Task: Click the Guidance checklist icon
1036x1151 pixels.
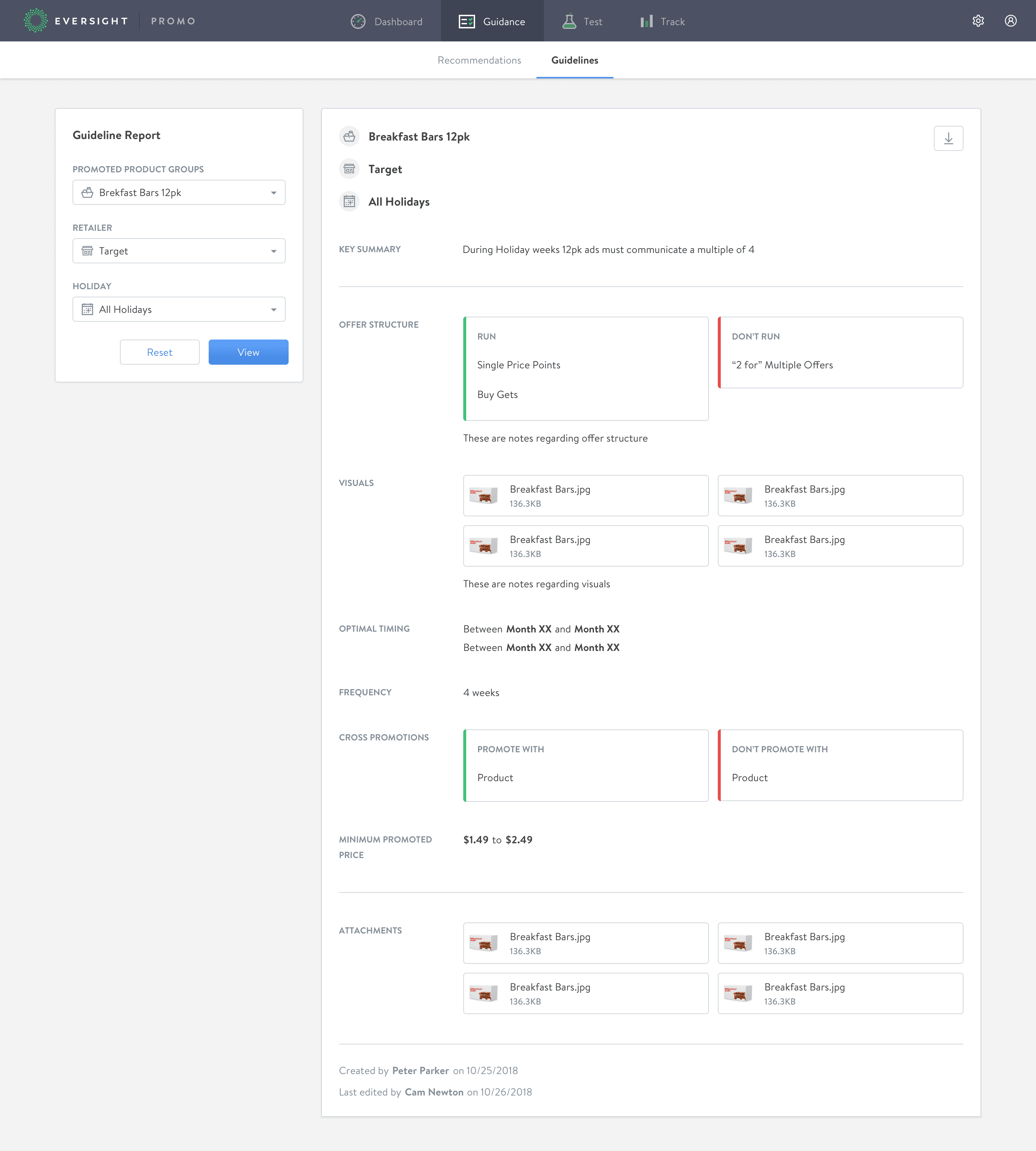Action: pyautogui.click(x=467, y=21)
